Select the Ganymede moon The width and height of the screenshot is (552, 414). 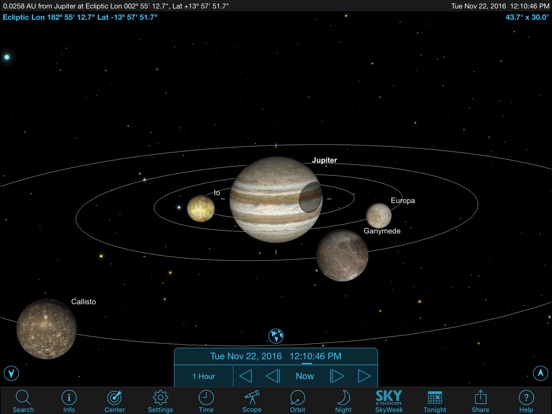[342, 255]
